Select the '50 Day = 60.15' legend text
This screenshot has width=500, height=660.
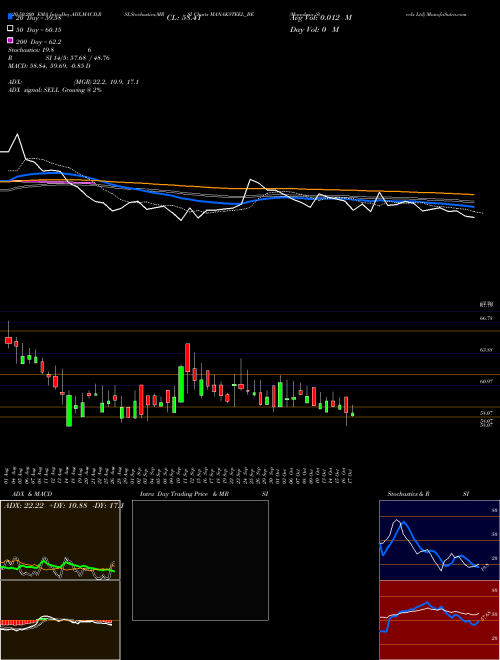[39, 30]
